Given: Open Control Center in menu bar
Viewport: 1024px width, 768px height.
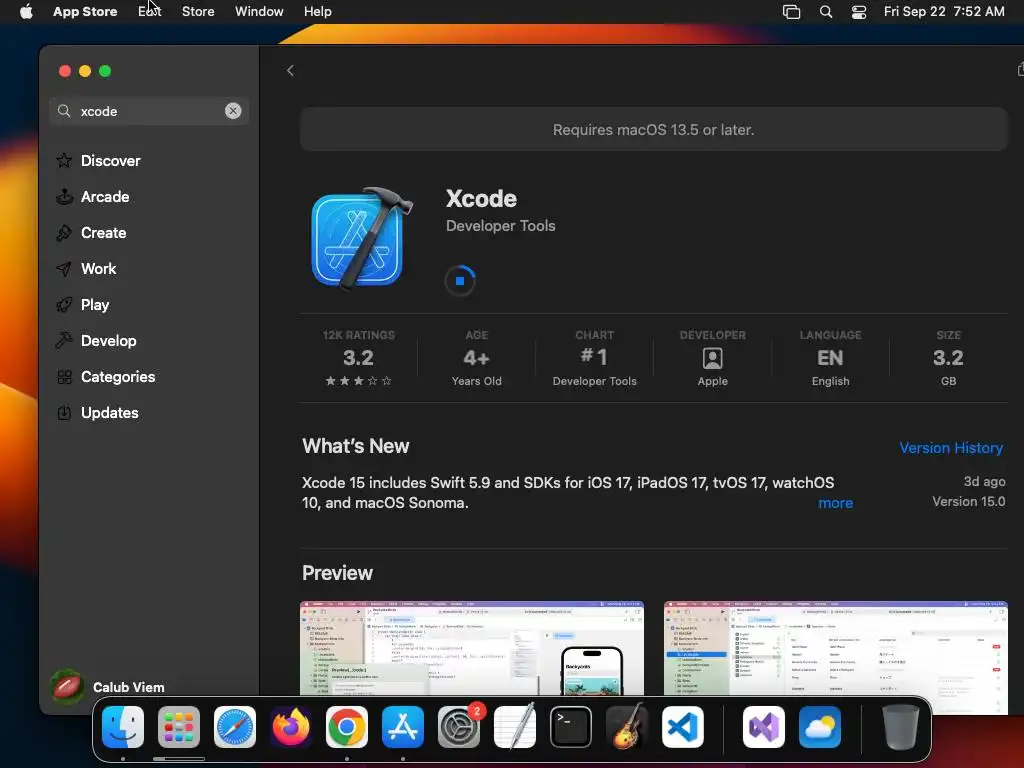Looking at the screenshot, I should [859, 12].
